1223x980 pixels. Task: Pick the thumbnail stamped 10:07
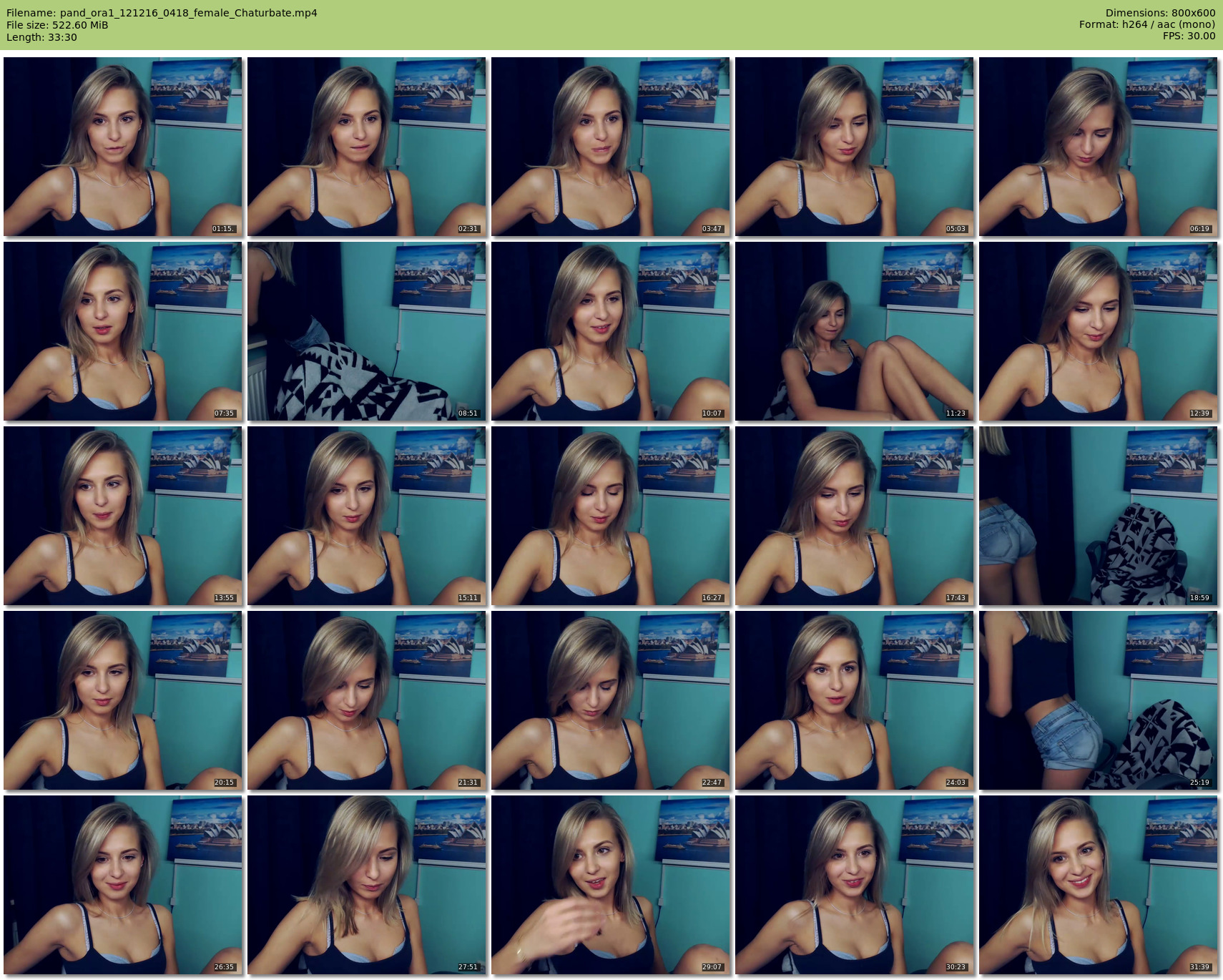[611, 331]
